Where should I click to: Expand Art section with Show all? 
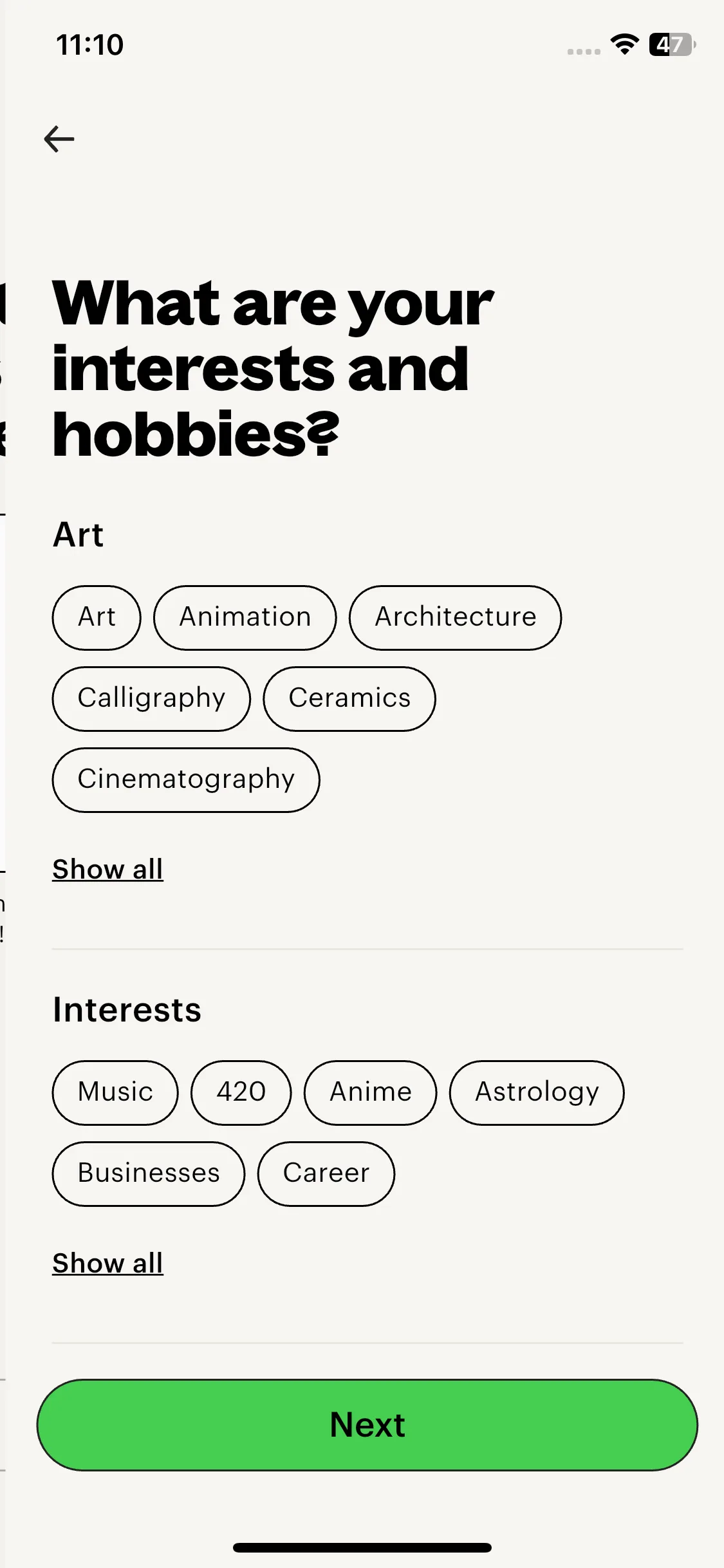[x=107, y=870]
